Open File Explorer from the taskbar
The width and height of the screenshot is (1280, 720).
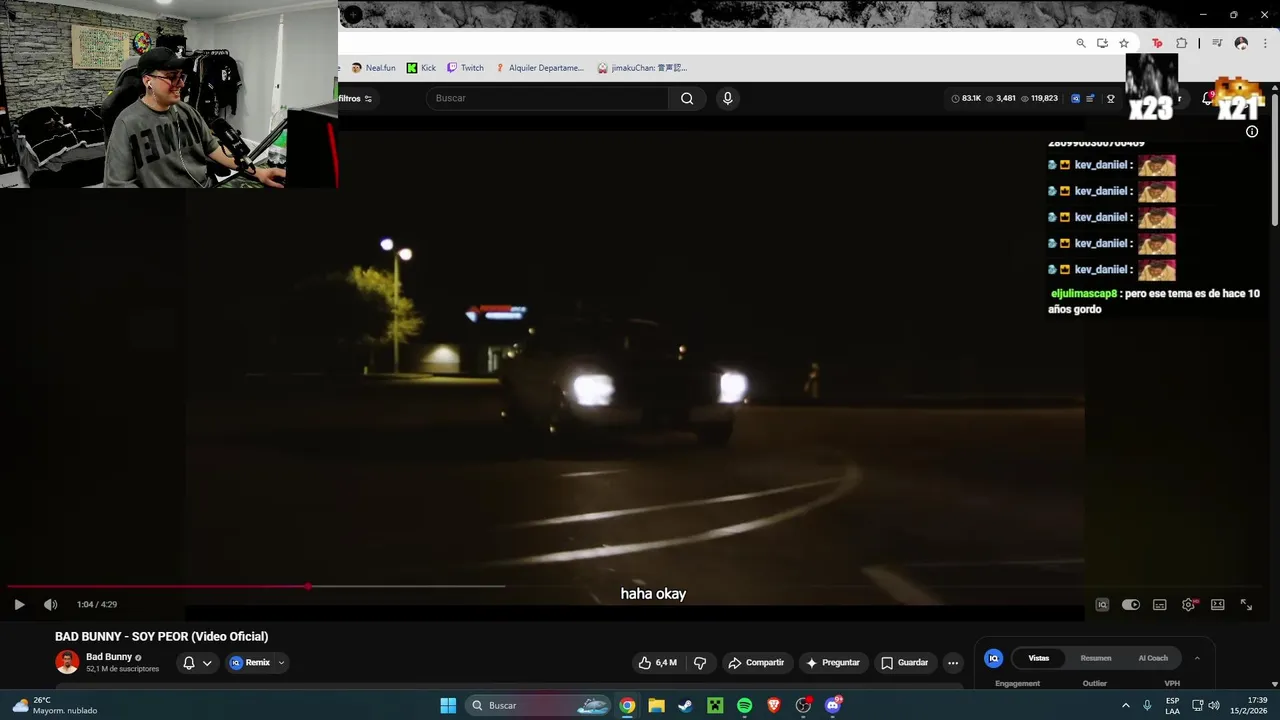coord(656,705)
